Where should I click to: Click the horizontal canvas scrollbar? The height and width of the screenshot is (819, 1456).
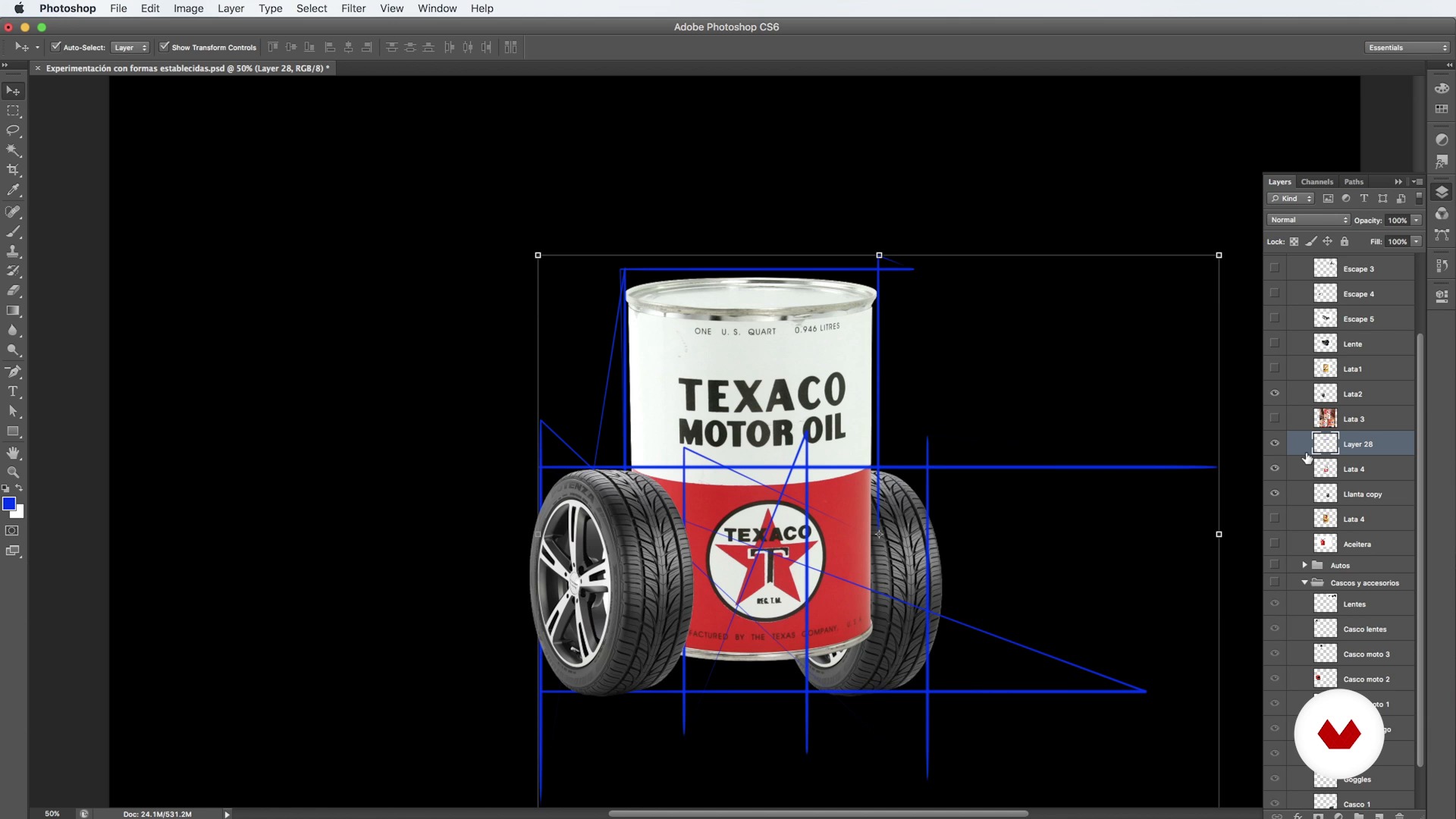click(818, 814)
